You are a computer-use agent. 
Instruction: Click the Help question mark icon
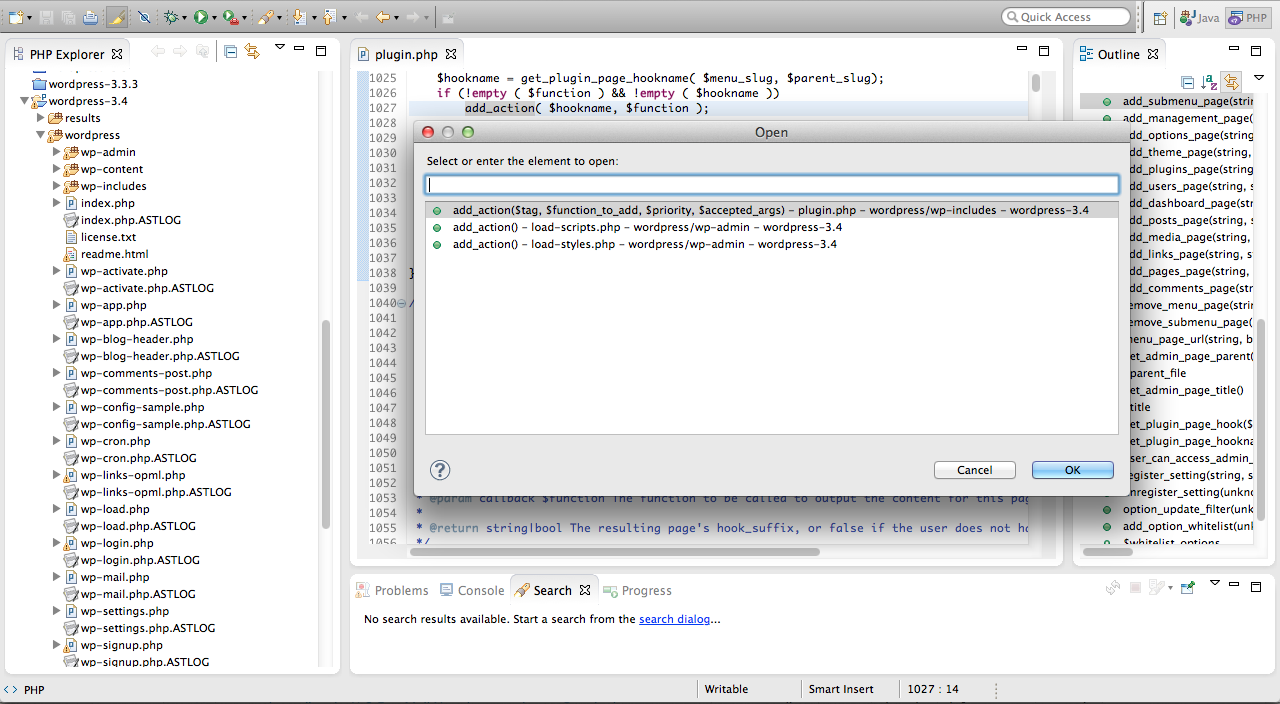pos(440,470)
